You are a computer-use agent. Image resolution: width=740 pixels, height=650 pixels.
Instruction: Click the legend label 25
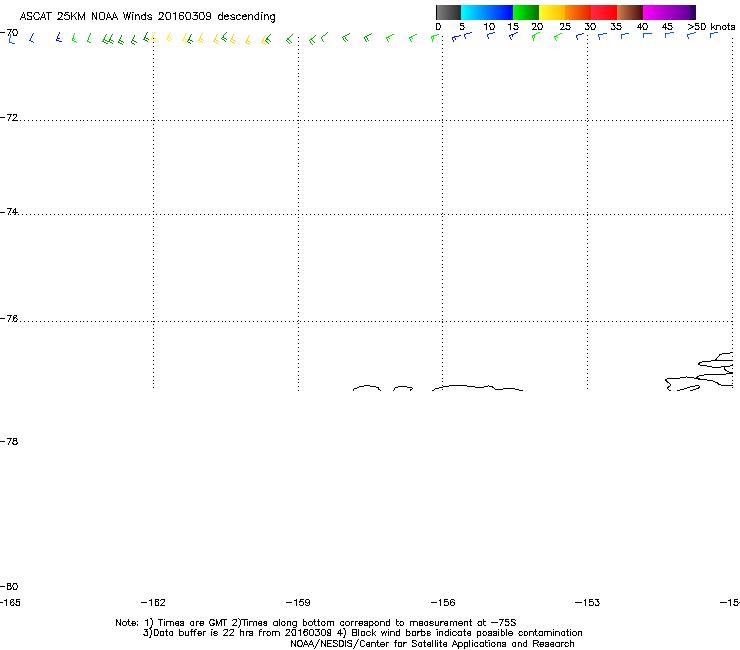565,27
